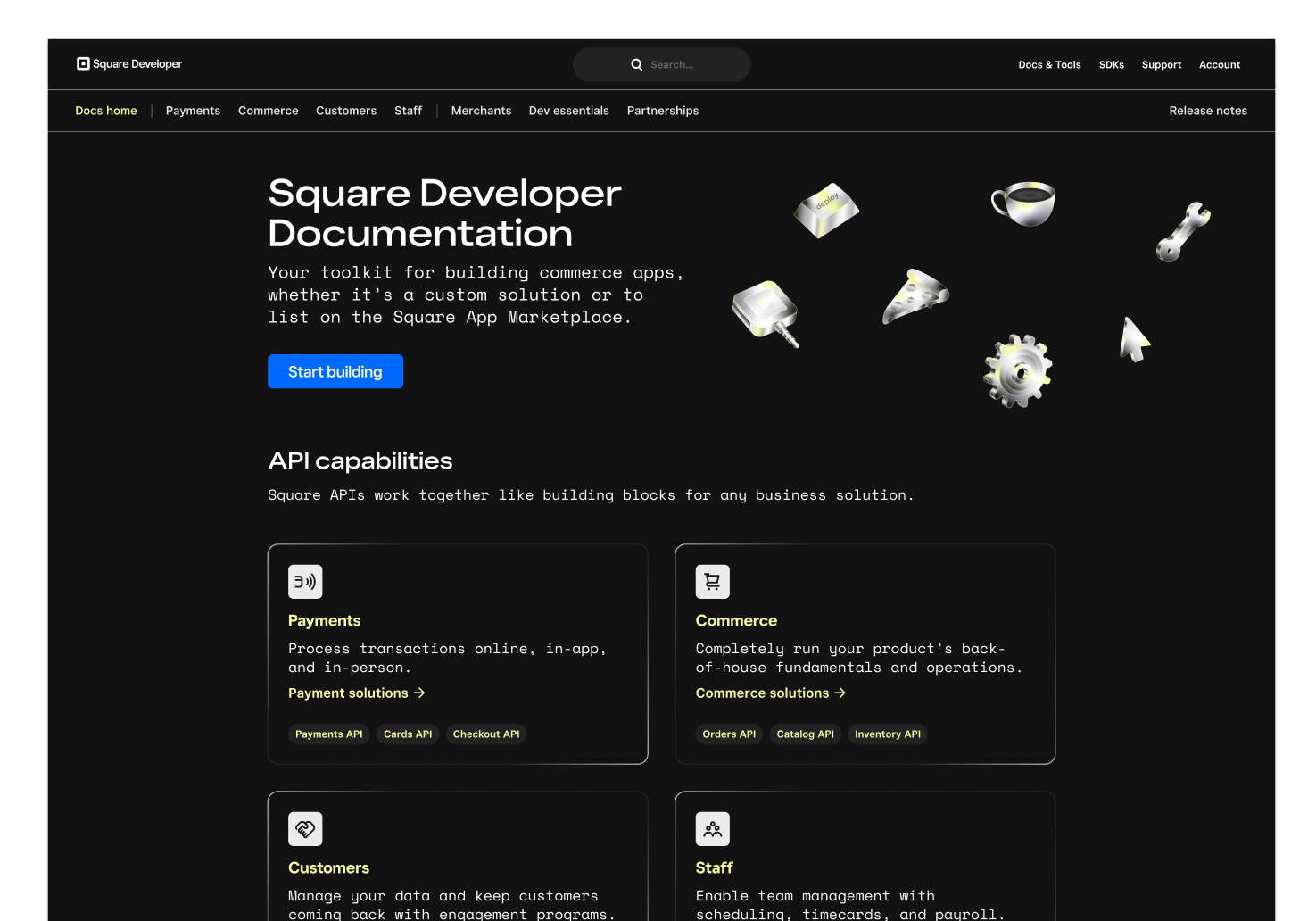Open the Commerce card heading
The height and width of the screenshot is (921, 1316).
[x=737, y=621]
